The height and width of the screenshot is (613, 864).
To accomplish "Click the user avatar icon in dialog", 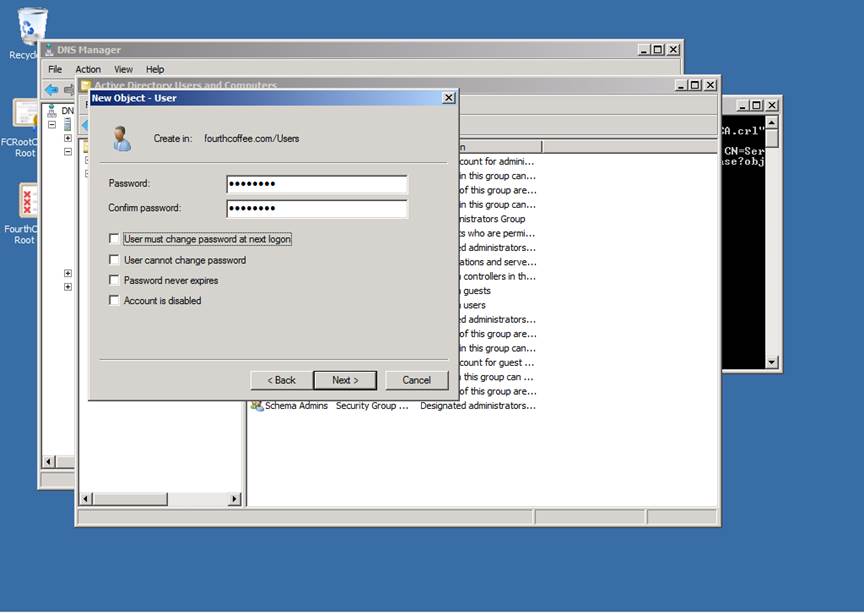I will pos(122,139).
